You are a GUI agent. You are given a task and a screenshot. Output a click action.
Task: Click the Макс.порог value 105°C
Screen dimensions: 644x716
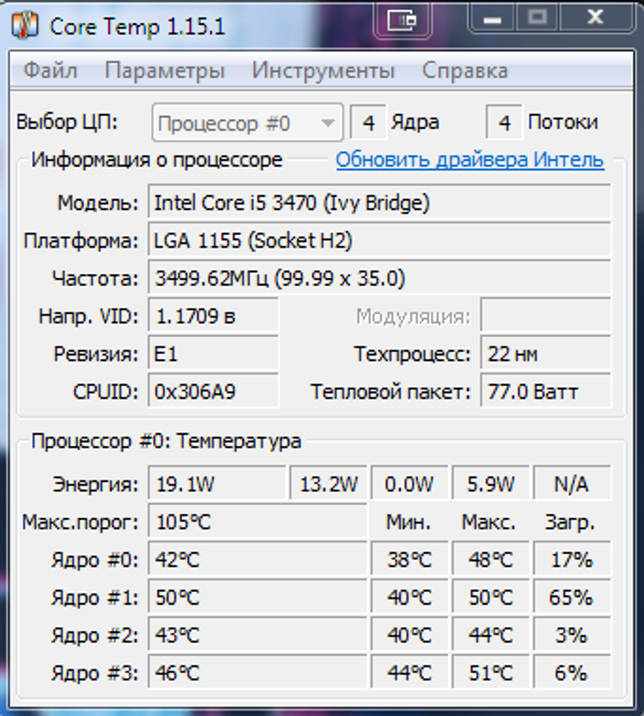click(257, 521)
